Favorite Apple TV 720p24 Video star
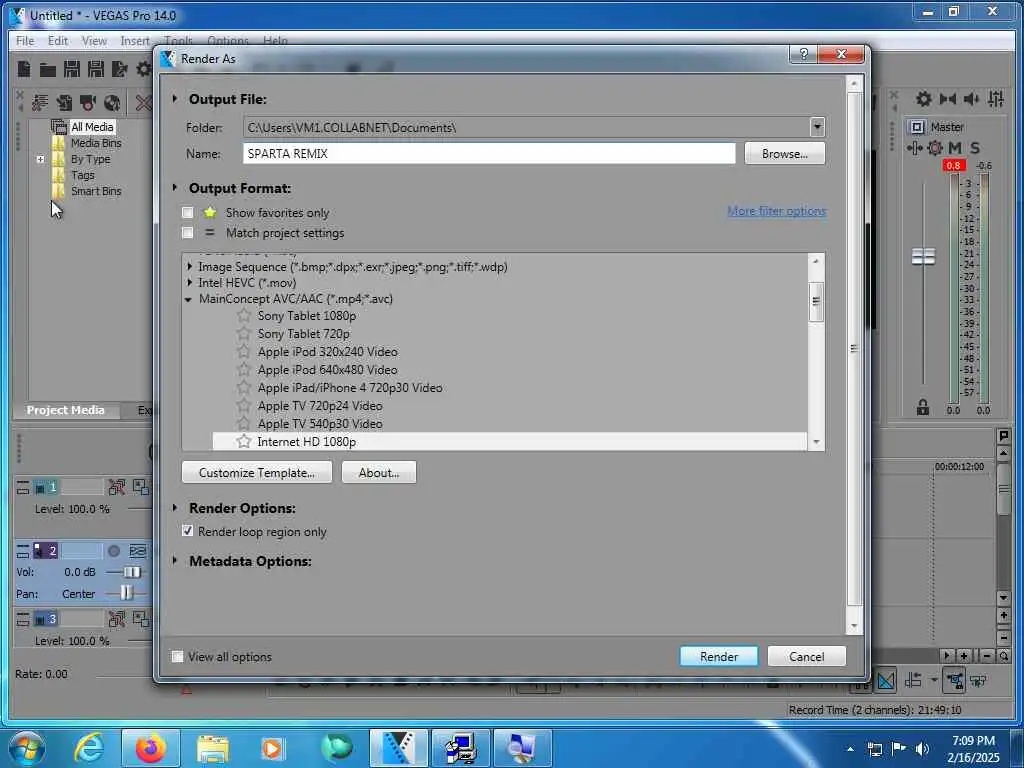 244,406
